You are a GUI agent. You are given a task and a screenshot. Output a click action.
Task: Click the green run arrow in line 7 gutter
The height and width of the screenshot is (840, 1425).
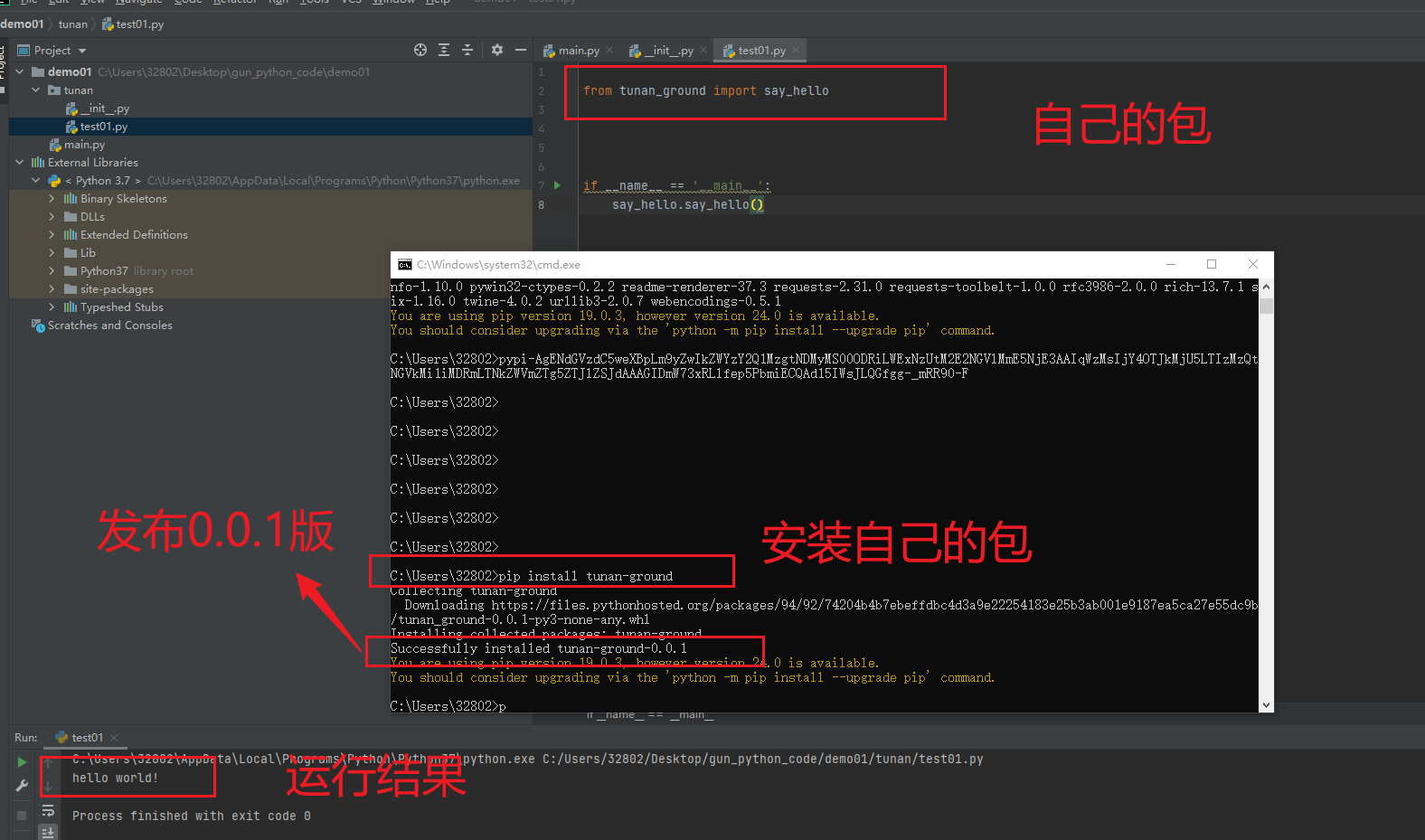coord(557,185)
